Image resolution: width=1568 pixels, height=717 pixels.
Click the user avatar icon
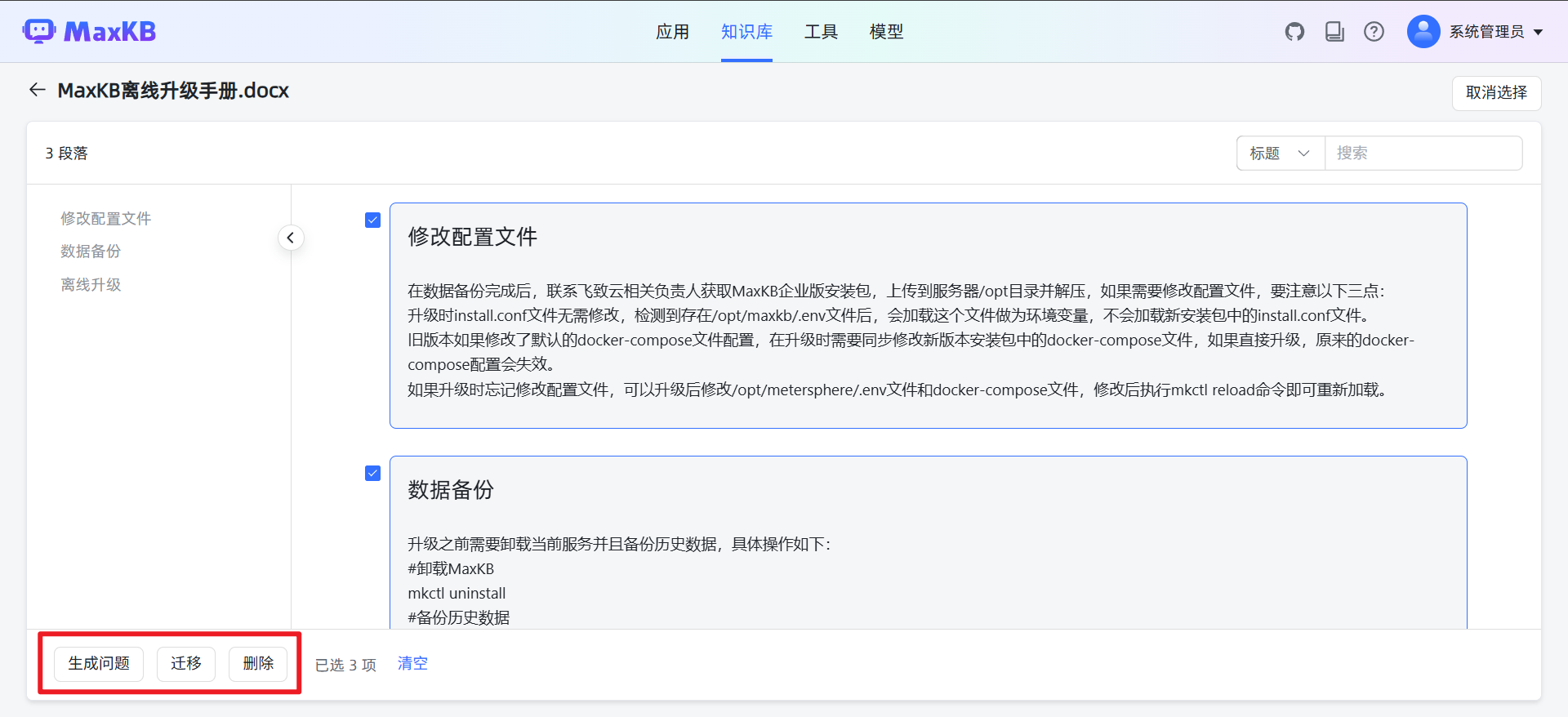point(1423,32)
